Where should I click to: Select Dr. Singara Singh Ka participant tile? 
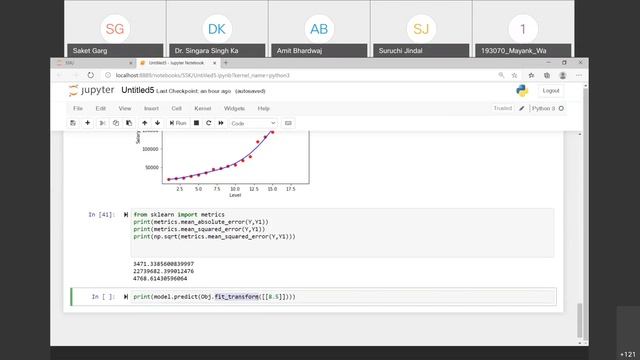(x=217, y=29)
